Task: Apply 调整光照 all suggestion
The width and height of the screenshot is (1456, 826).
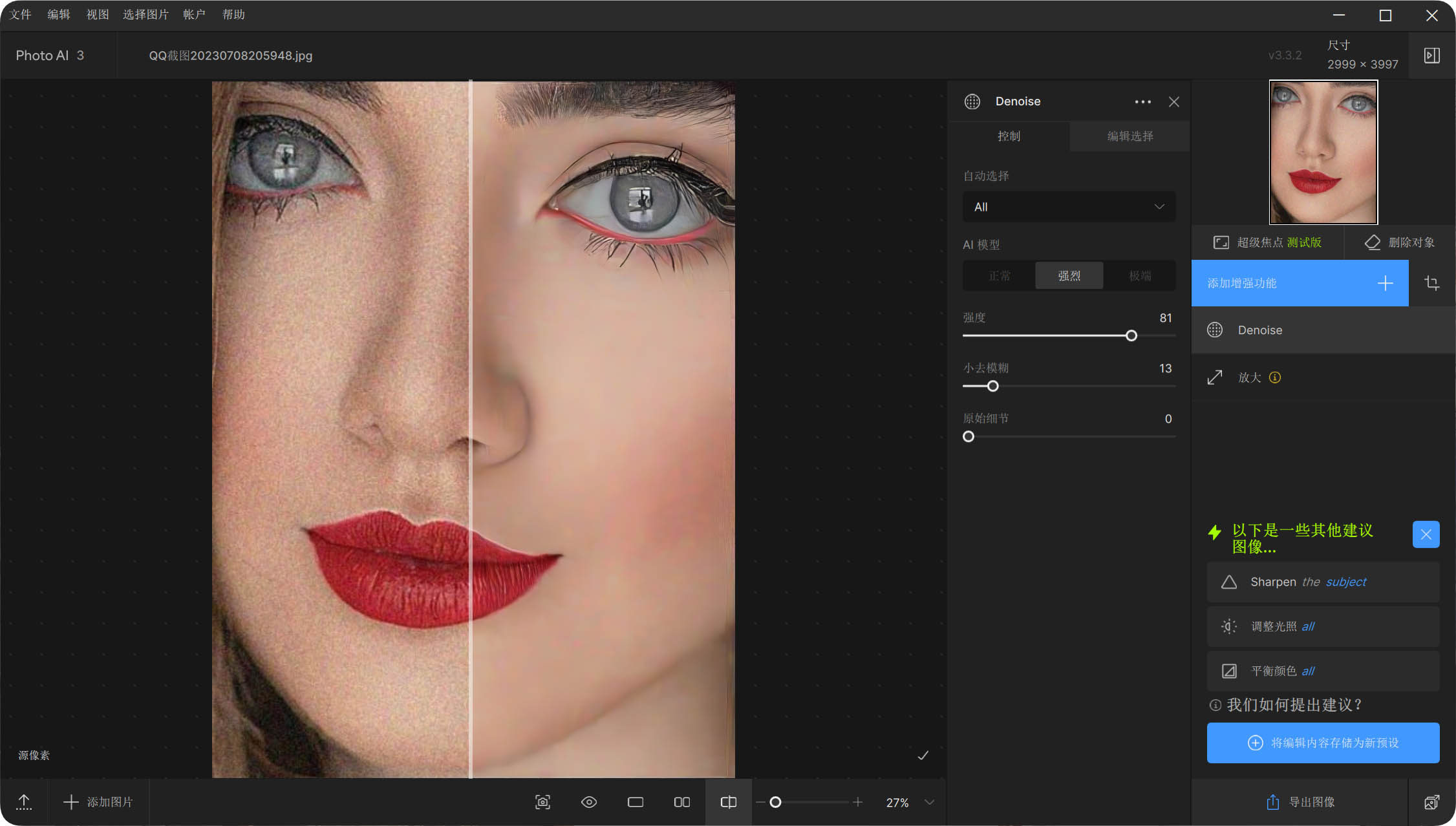Action: 1323,626
